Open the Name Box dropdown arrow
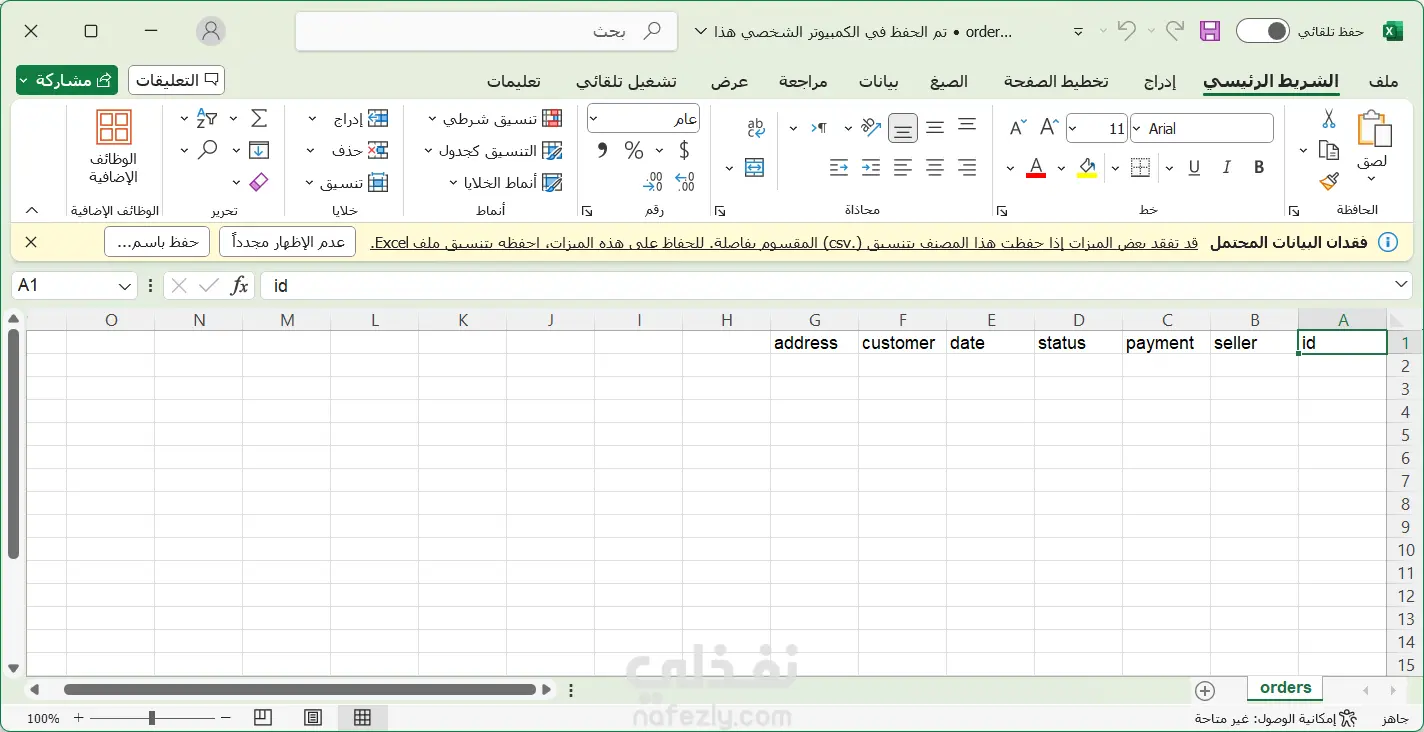This screenshot has height=732, width=1424. (x=125, y=286)
